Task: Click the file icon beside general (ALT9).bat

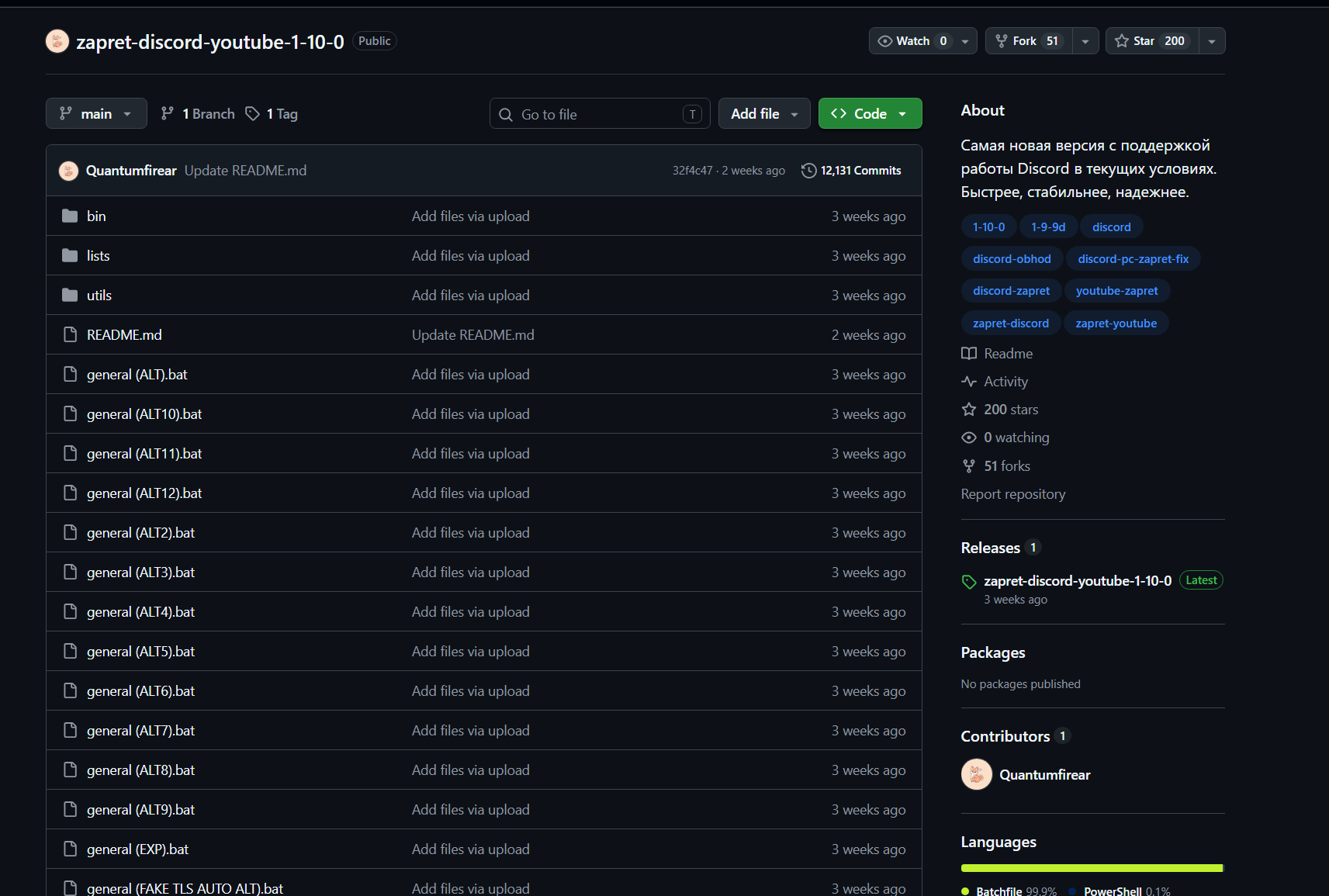Action: (70, 810)
